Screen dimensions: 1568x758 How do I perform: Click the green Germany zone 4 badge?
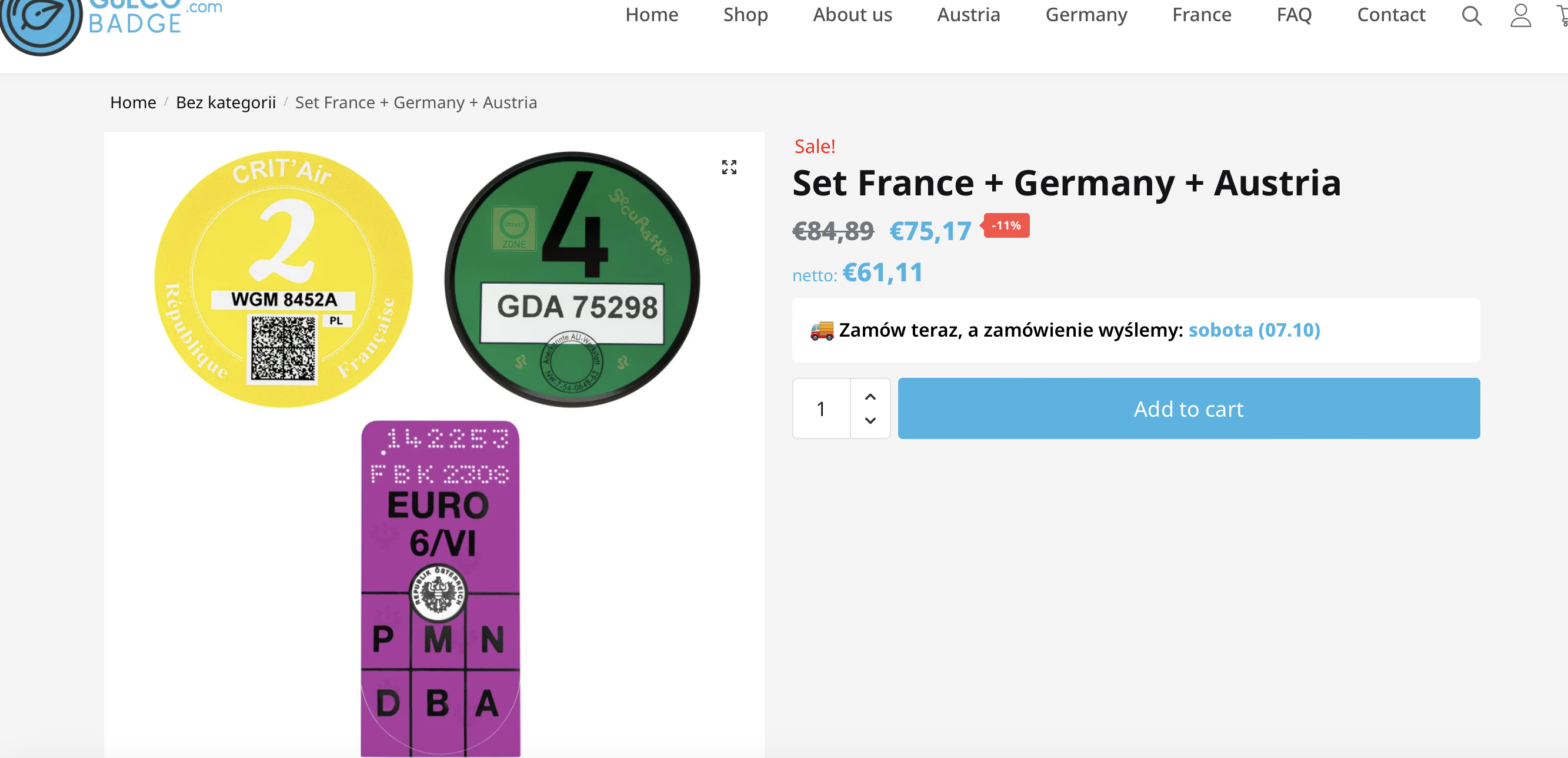(572, 279)
